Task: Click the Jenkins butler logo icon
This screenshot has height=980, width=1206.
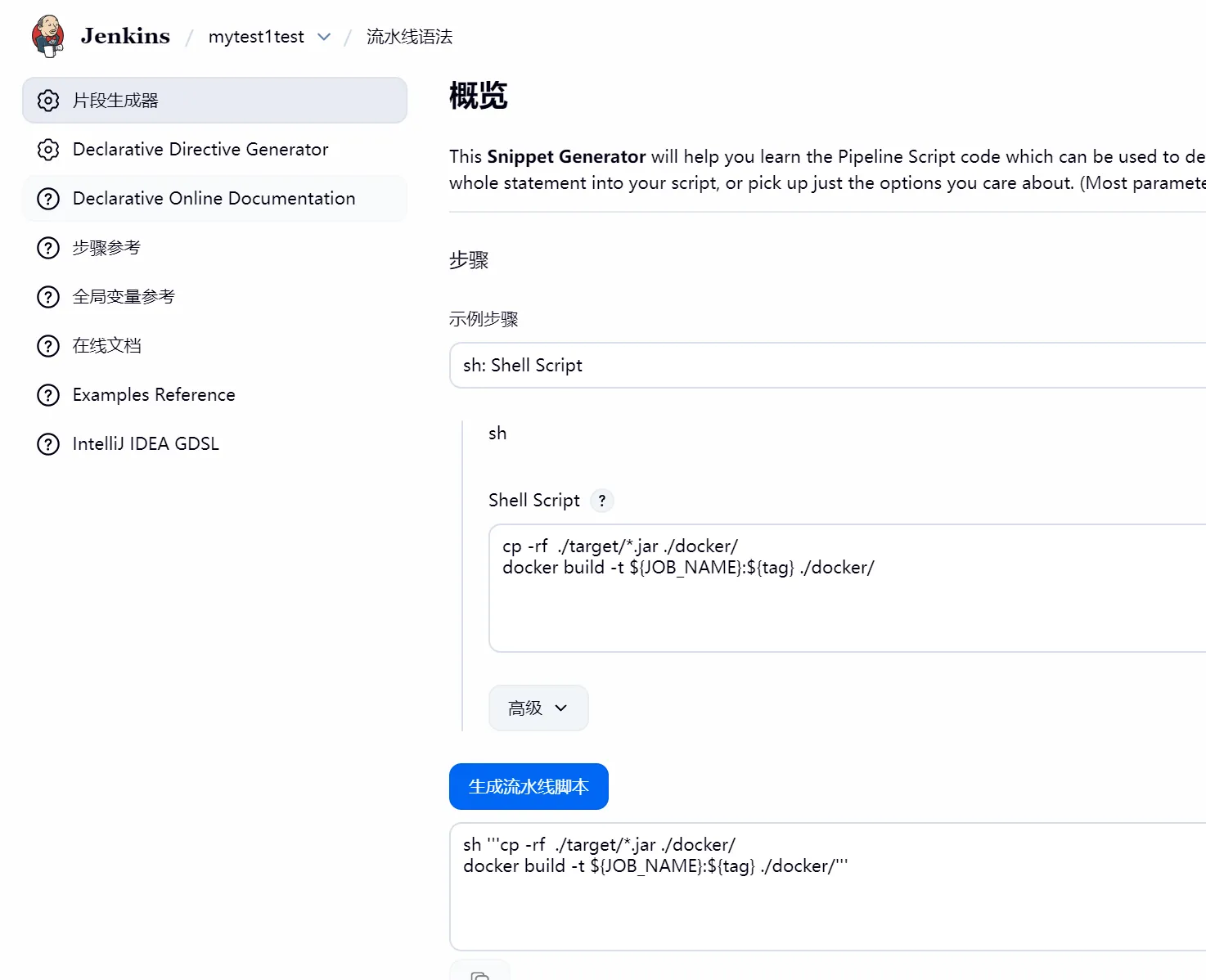Action: (47, 36)
